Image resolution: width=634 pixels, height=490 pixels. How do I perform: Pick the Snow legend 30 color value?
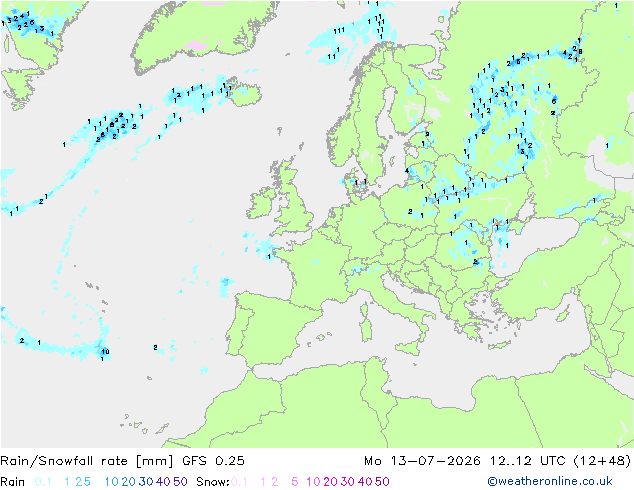[348, 482]
